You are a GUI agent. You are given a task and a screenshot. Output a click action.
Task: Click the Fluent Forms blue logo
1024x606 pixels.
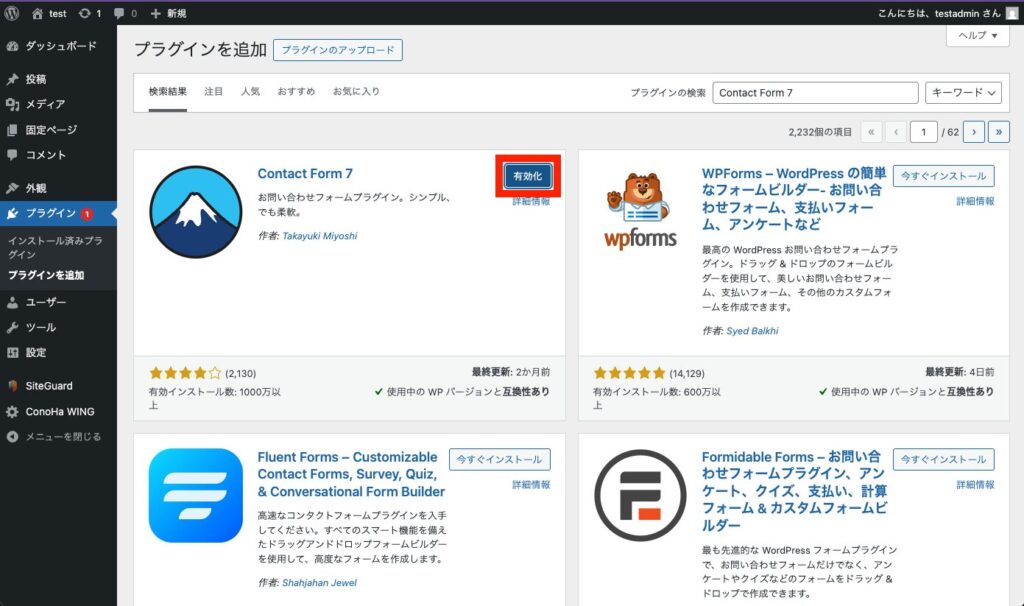pos(196,495)
